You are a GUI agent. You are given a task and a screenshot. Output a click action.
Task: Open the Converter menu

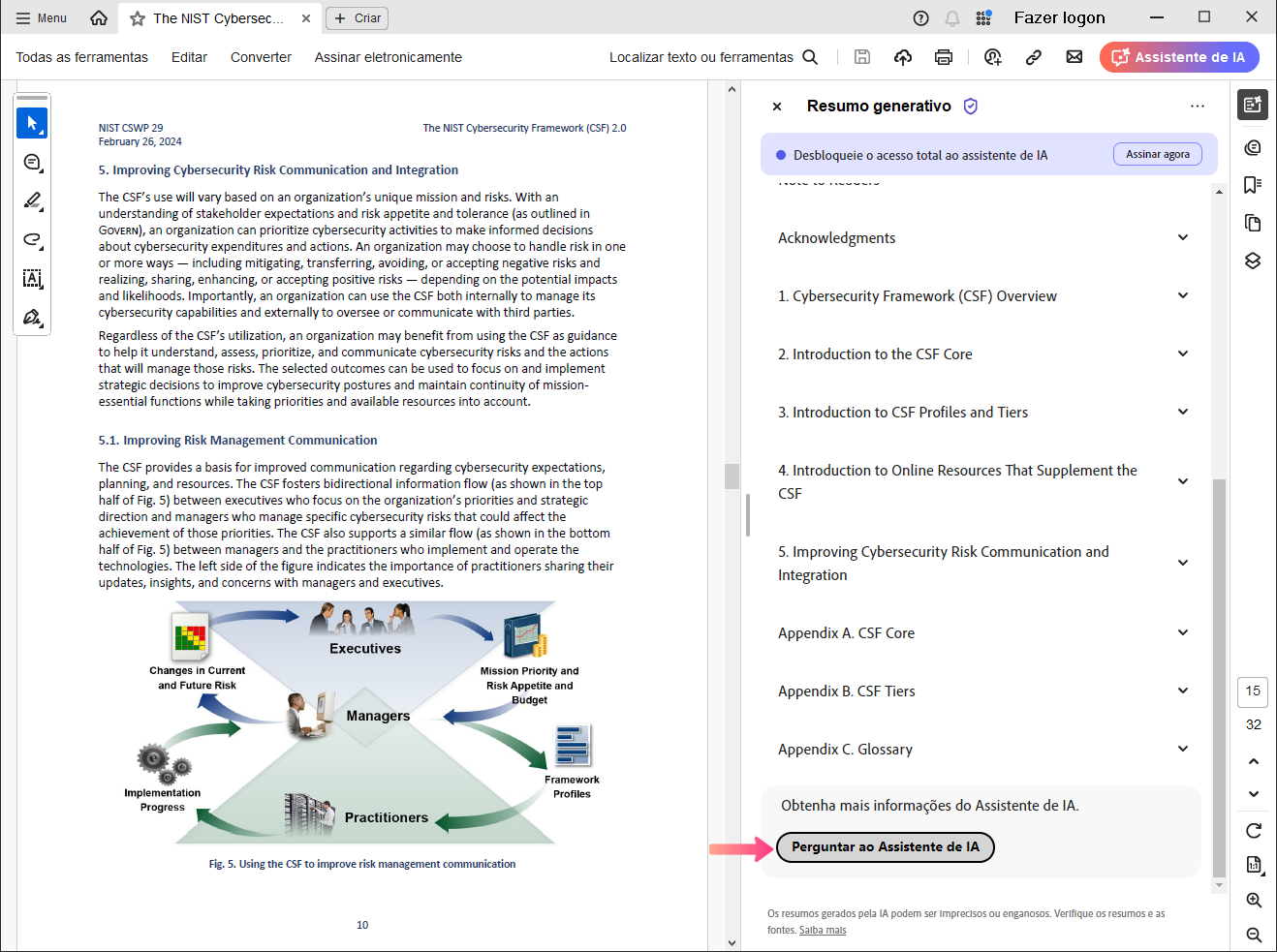261,57
